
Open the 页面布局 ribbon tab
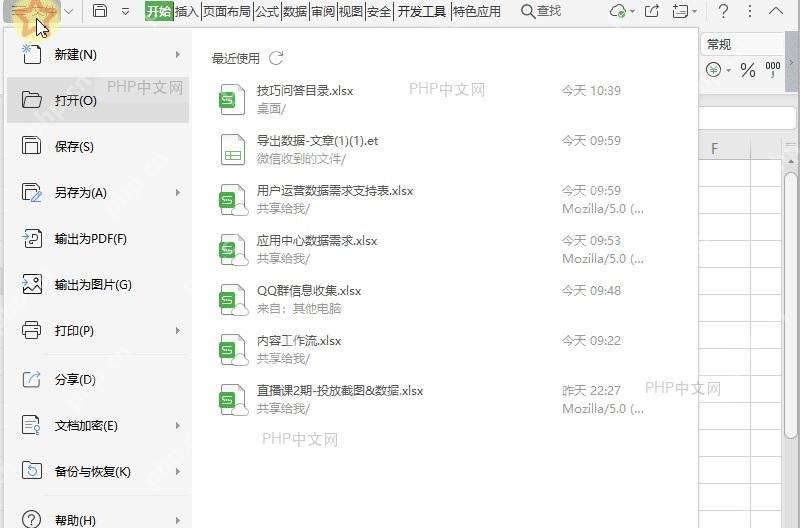click(x=227, y=11)
